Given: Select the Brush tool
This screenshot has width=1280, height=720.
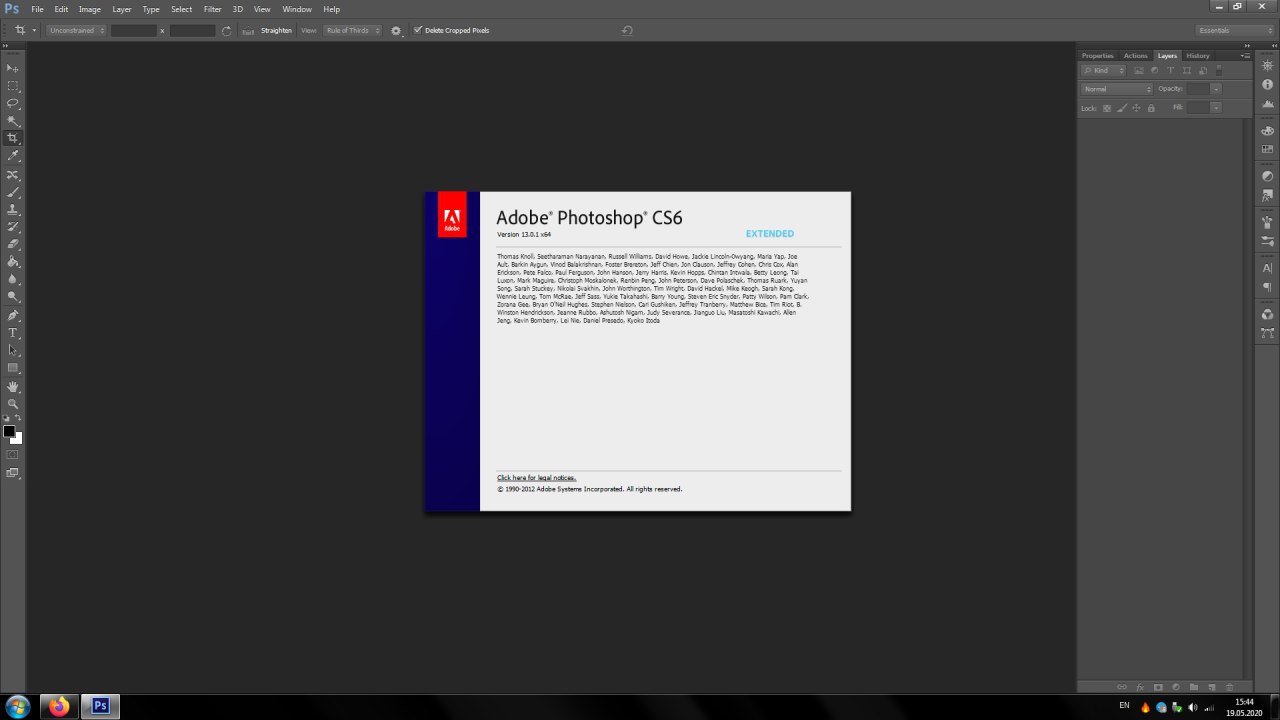Looking at the screenshot, I should point(13,192).
